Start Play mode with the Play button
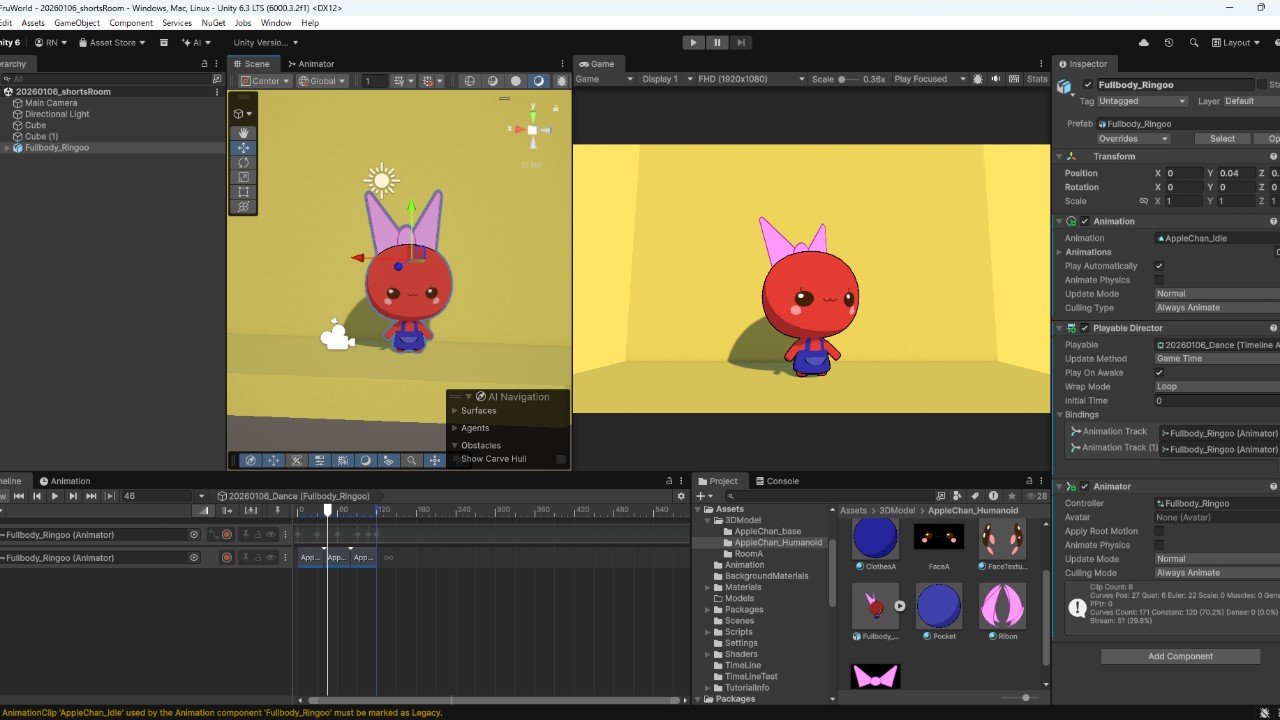Image resolution: width=1280 pixels, height=720 pixels. [x=693, y=42]
